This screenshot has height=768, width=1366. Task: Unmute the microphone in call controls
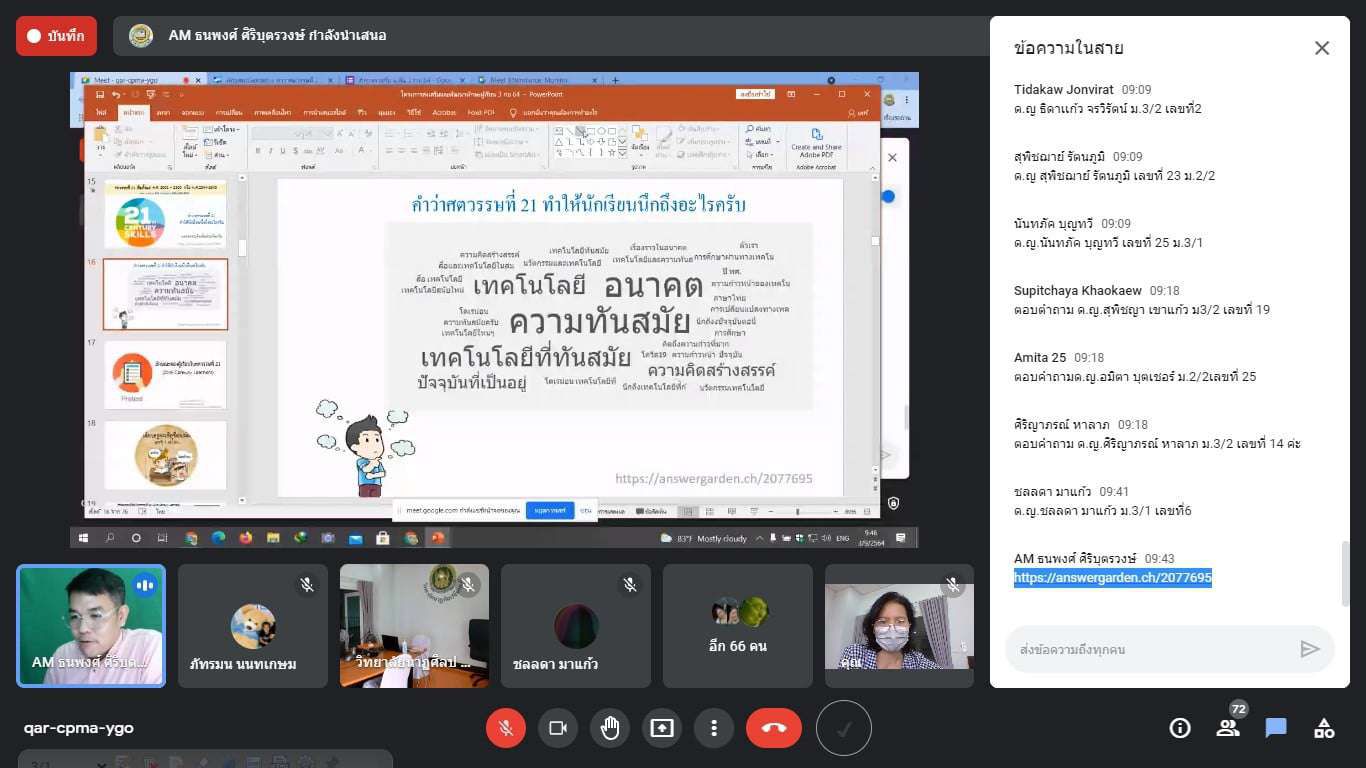click(506, 728)
